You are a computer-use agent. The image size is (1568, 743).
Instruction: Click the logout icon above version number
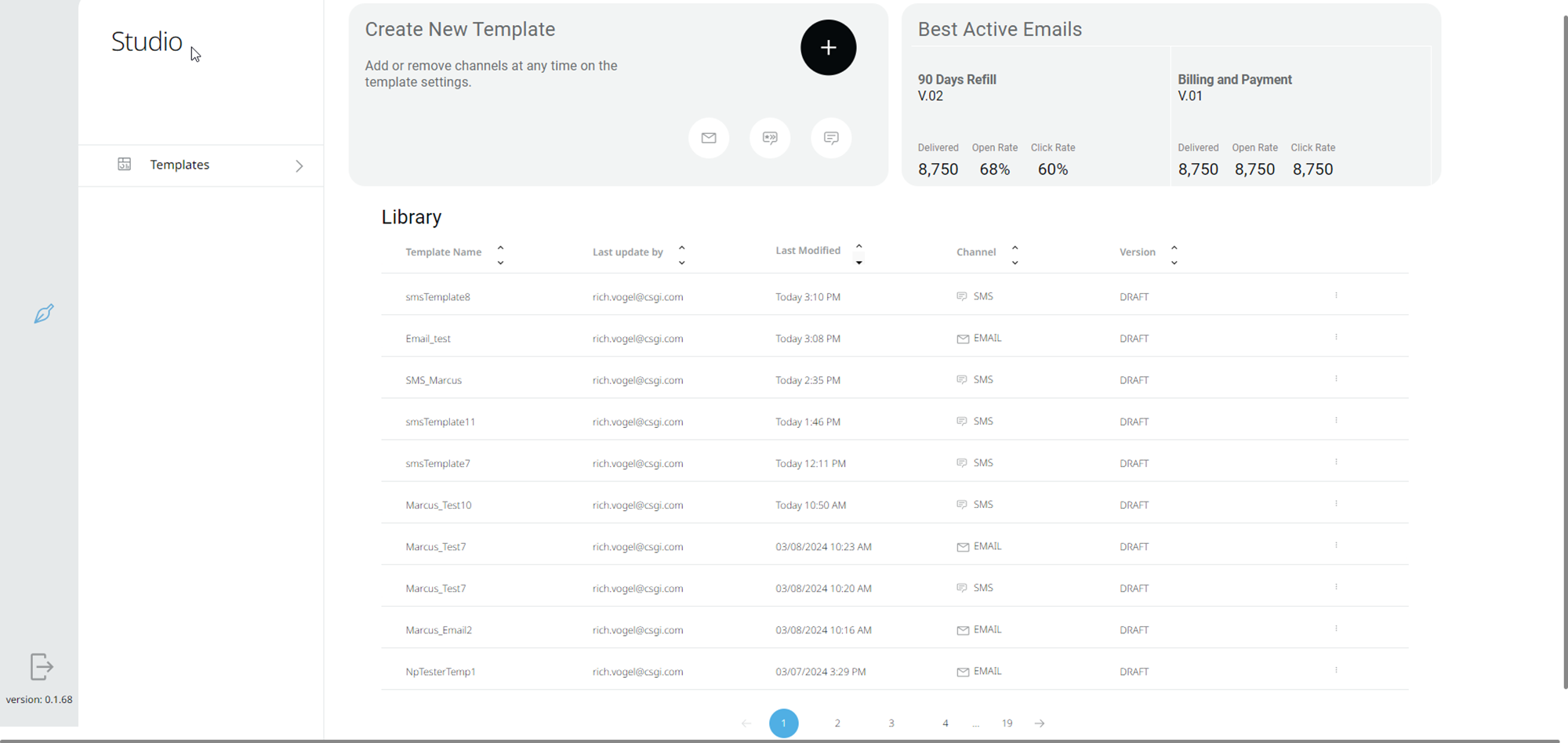[42, 667]
